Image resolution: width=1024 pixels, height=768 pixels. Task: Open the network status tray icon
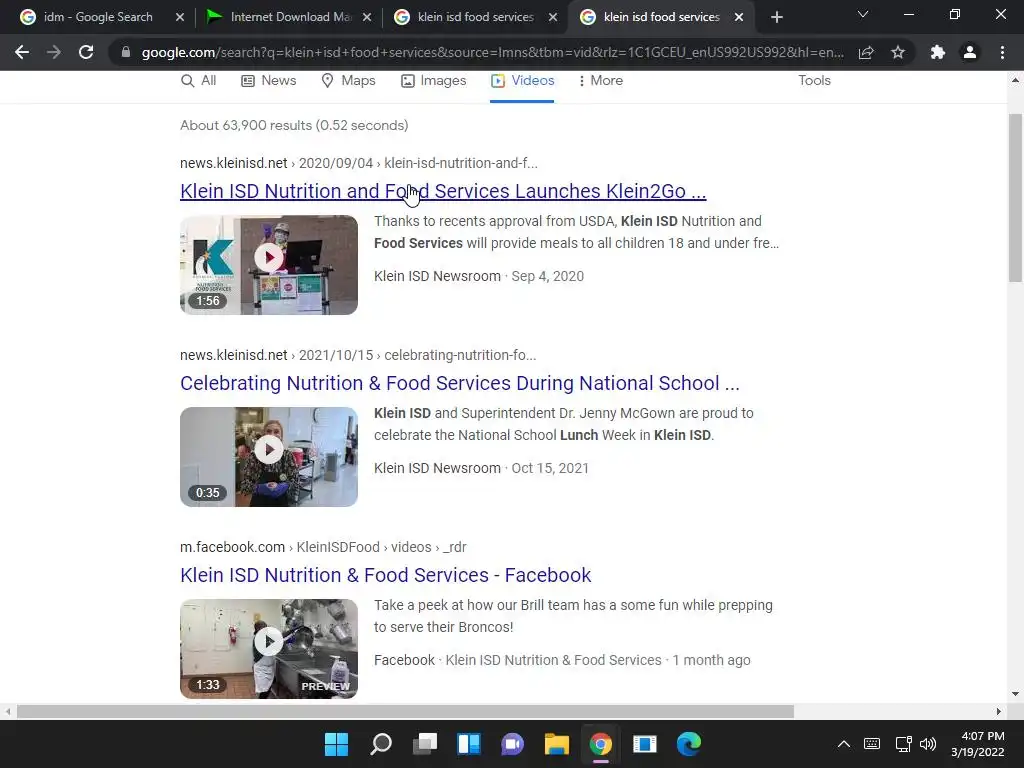click(x=903, y=744)
